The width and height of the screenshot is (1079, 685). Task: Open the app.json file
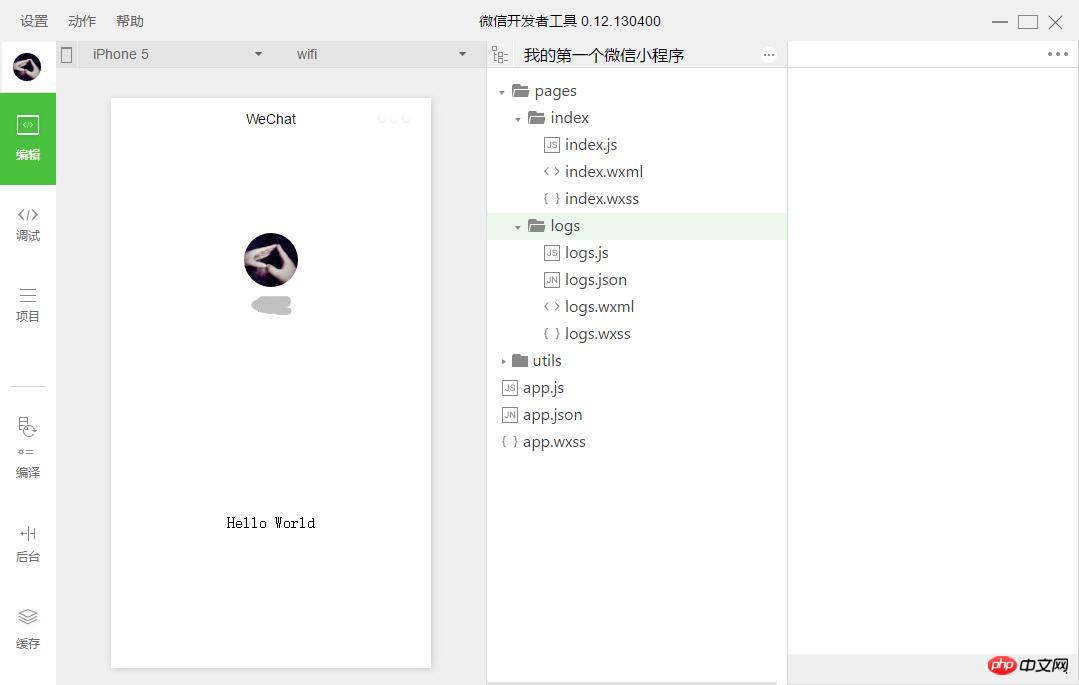pos(552,414)
